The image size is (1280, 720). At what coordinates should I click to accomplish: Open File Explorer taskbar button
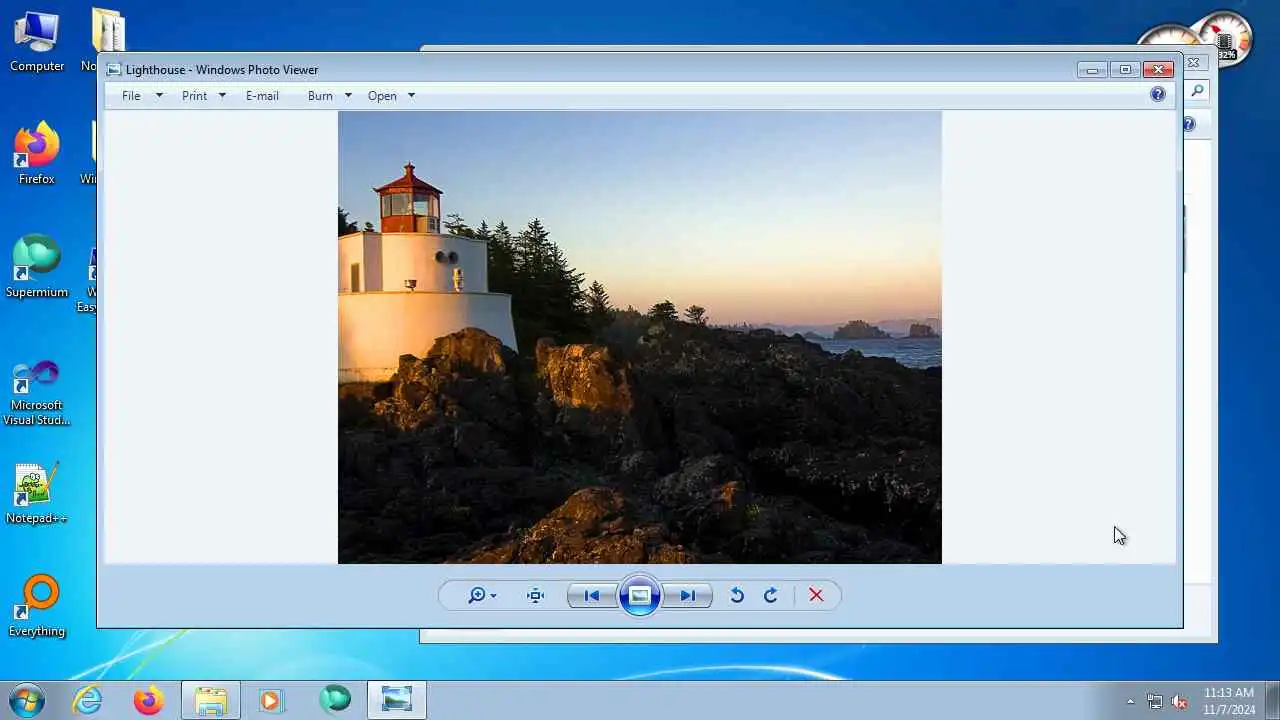pyautogui.click(x=211, y=700)
